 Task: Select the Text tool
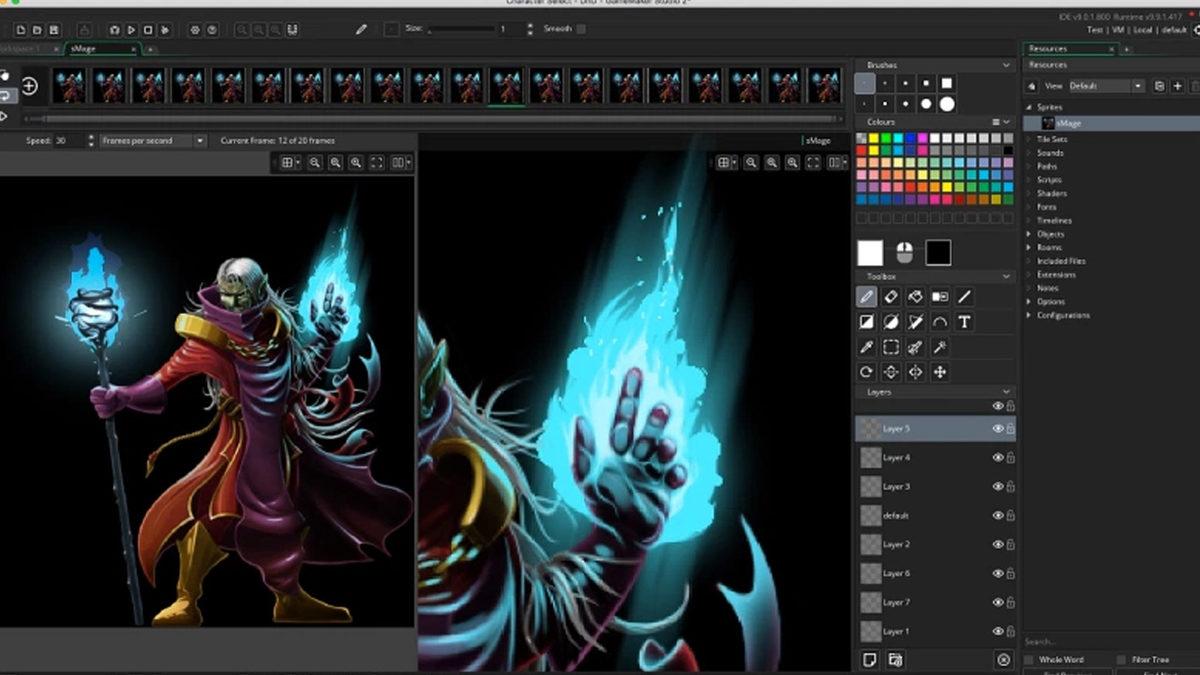pos(964,322)
